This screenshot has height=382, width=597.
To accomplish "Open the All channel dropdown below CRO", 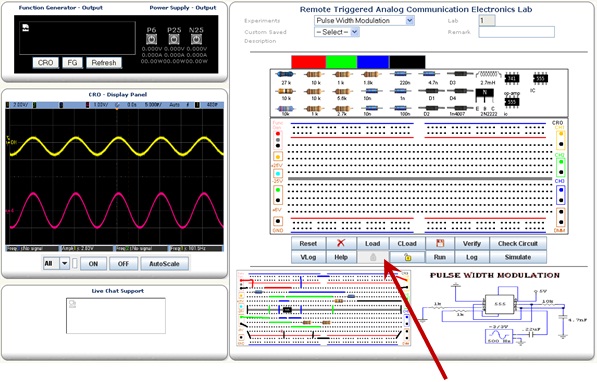I will point(56,264).
